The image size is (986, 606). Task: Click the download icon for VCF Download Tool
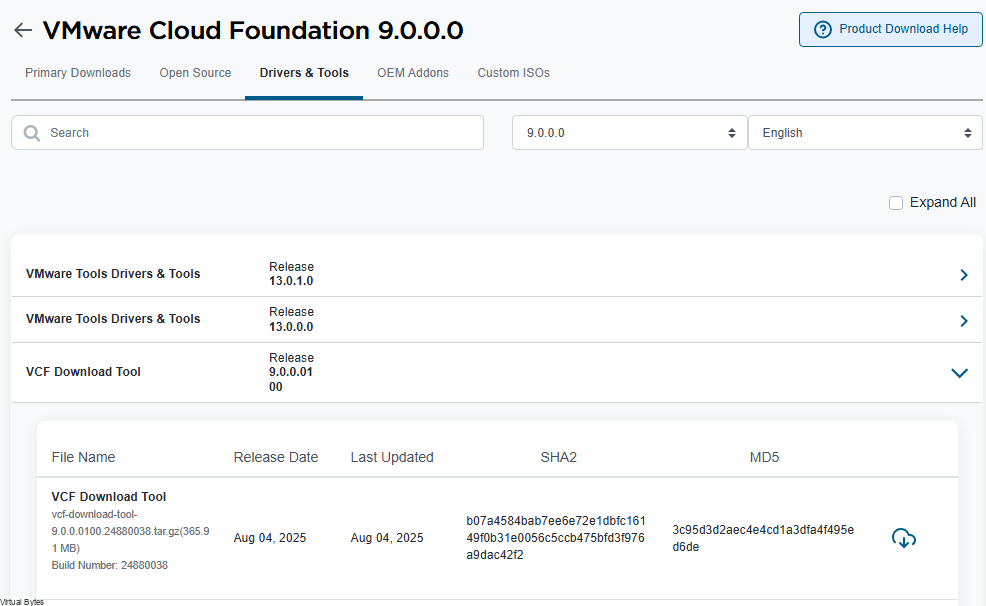click(x=903, y=537)
